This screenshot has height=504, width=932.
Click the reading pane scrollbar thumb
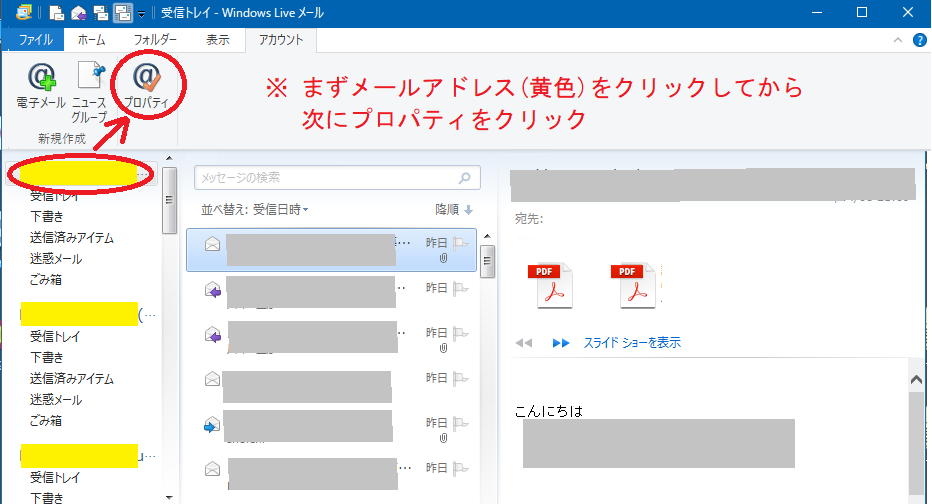pos(917,443)
